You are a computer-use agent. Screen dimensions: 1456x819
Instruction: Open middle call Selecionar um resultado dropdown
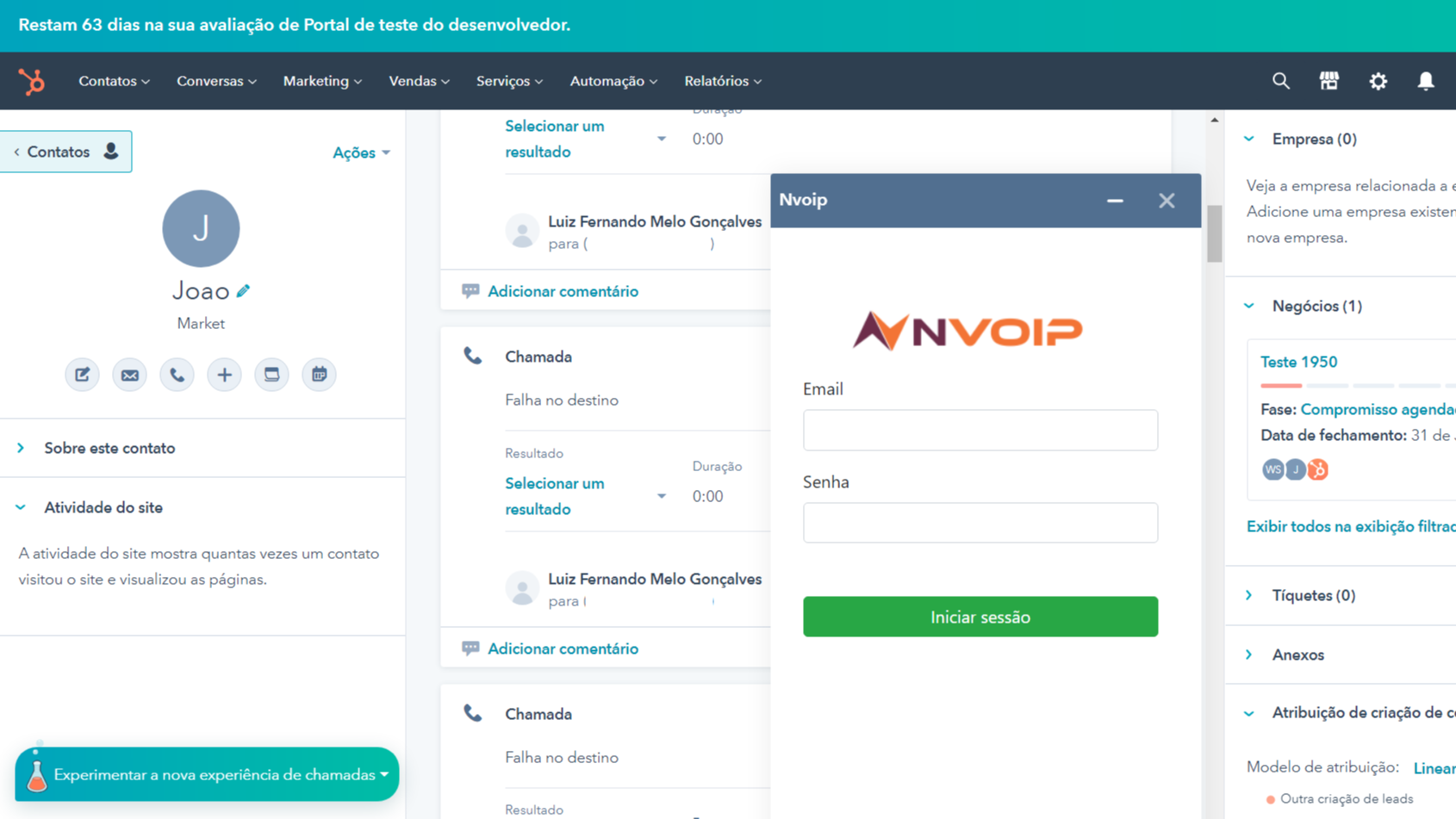(585, 496)
